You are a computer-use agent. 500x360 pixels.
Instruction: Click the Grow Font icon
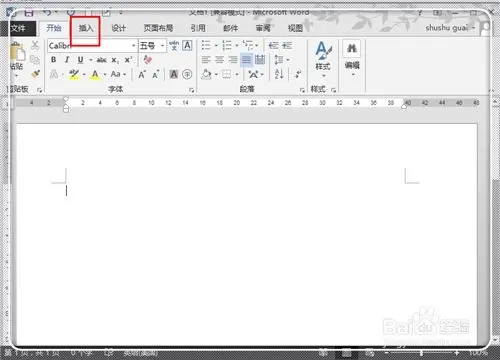coord(142,74)
